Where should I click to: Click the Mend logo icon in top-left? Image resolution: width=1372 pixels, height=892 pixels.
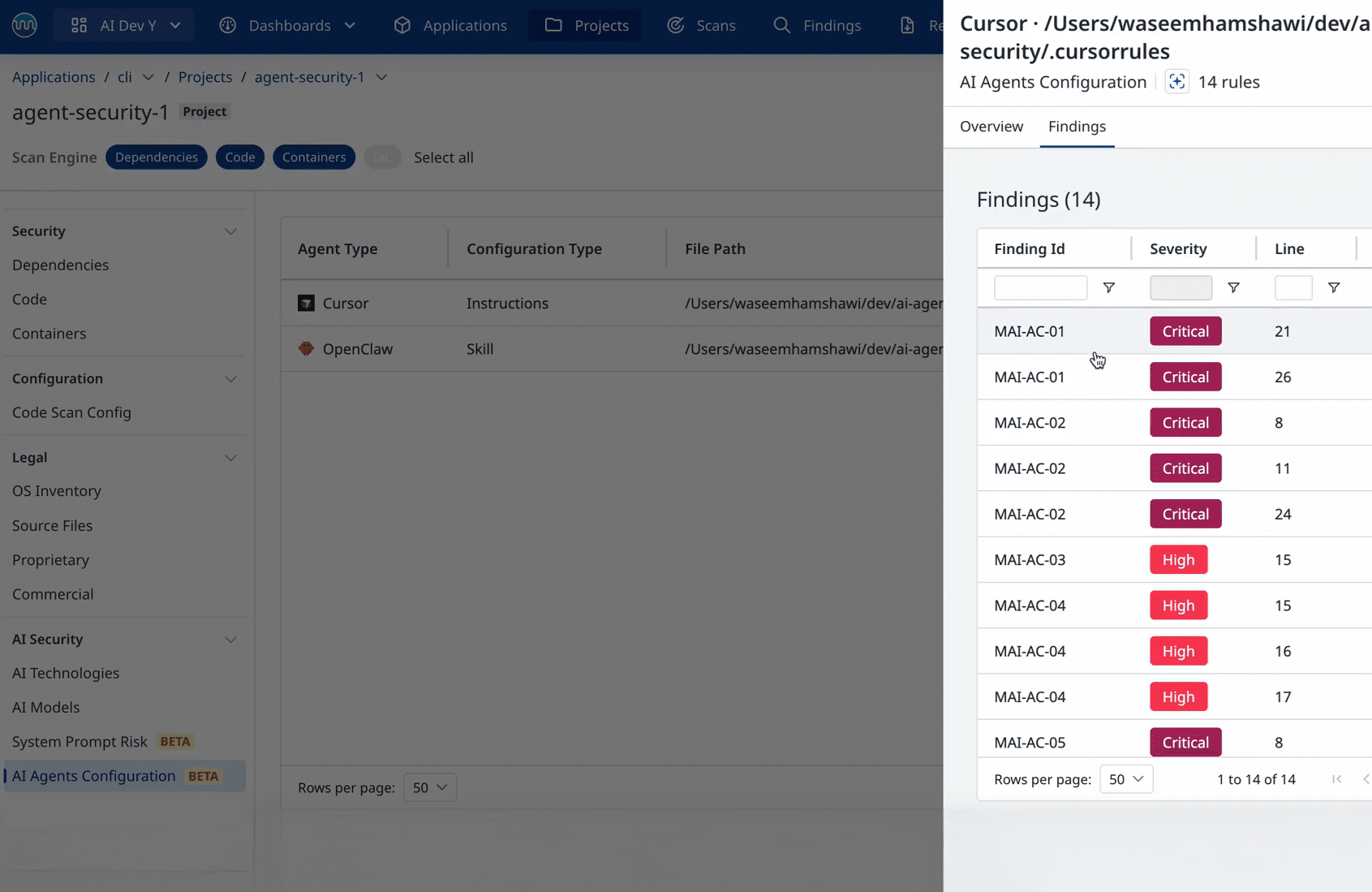(24, 25)
